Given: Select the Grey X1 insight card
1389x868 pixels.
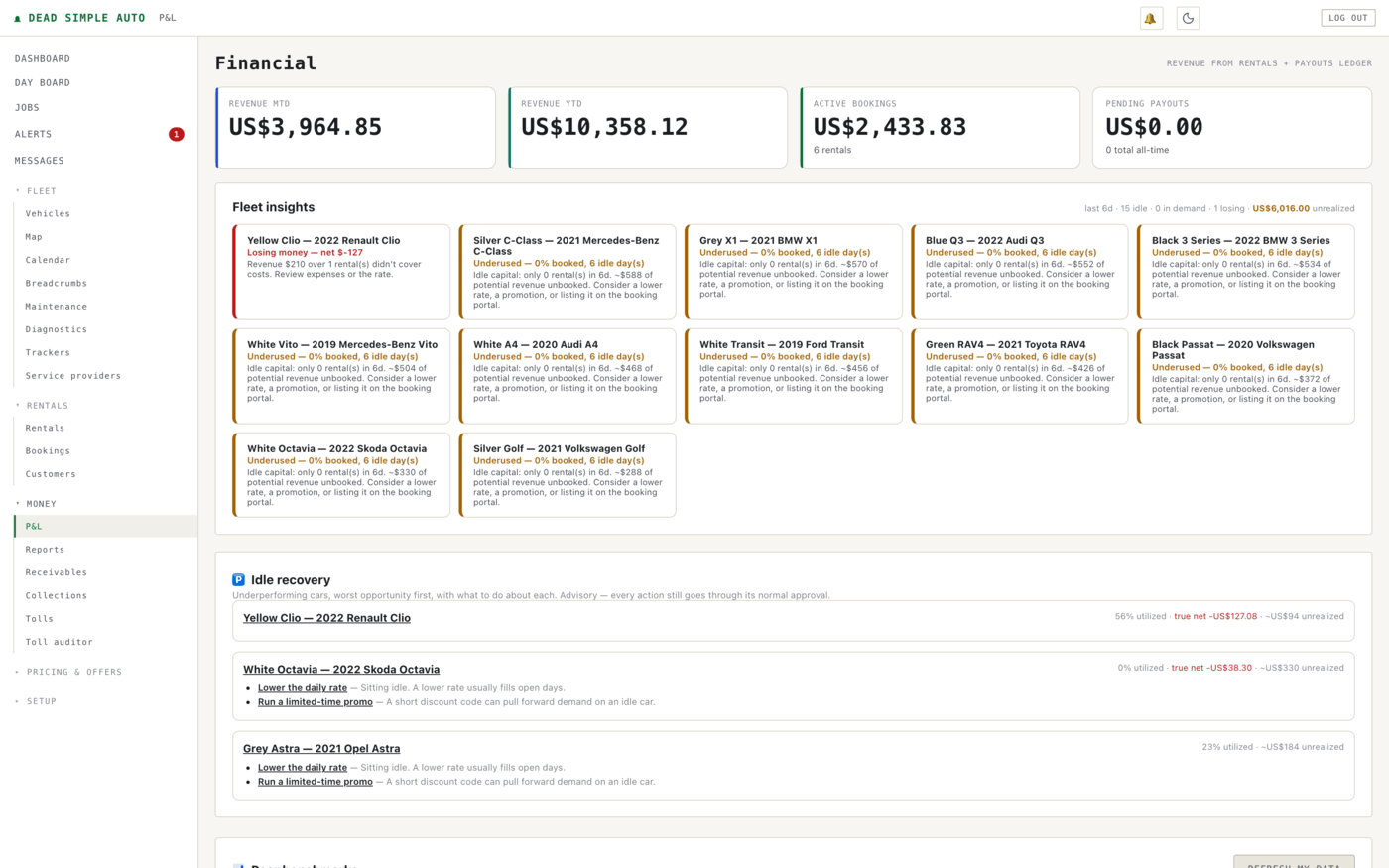Looking at the screenshot, I should point(794,272).
